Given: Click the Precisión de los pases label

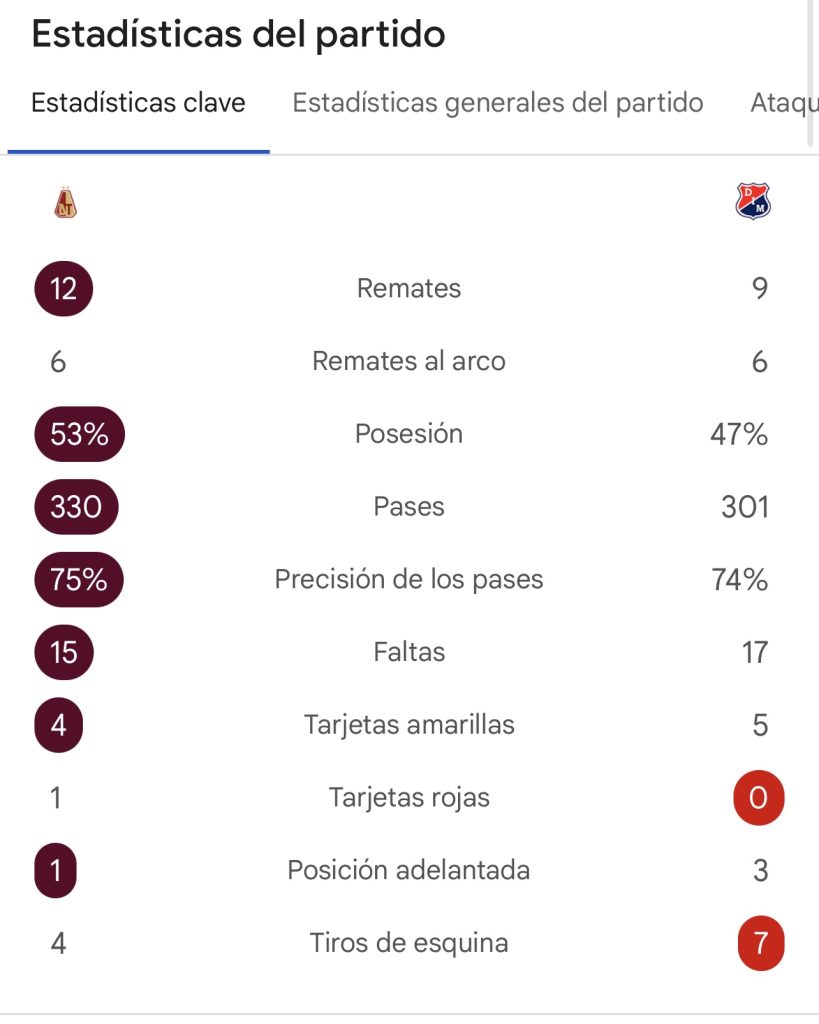Looking at the screenshot, I should (409, 579).
